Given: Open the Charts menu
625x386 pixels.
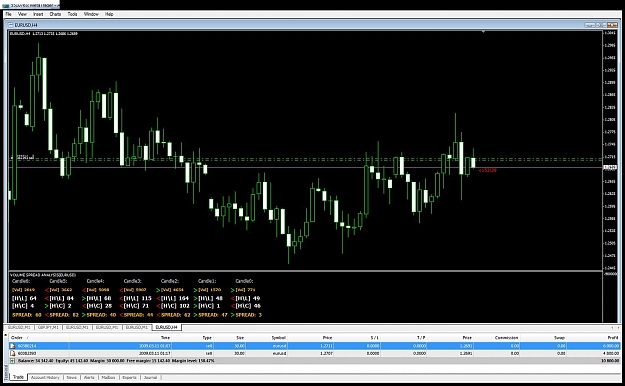Looking at the screenshot, I should [x=55, y=14].
